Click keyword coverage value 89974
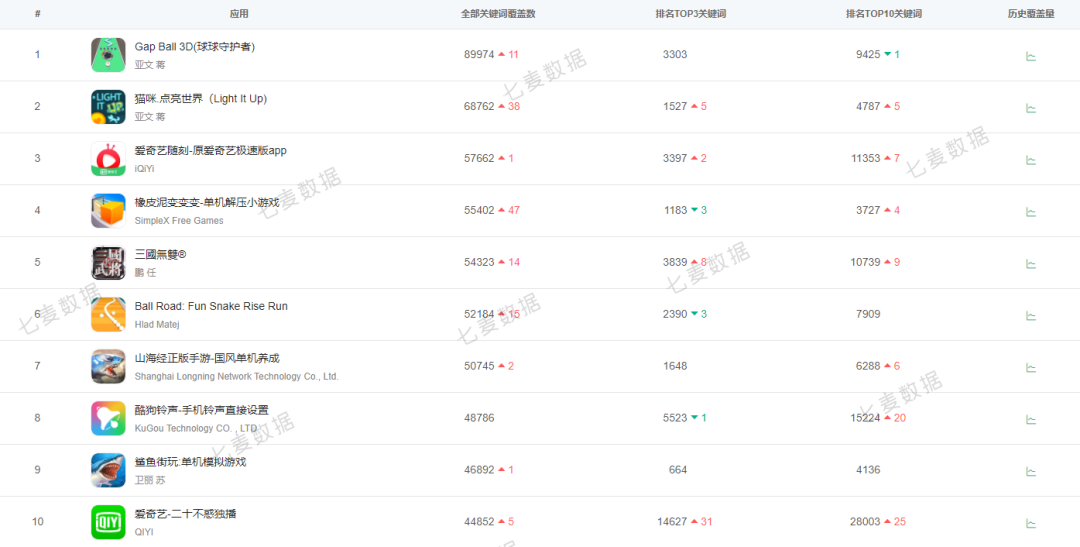The image size is (1080, 547). (x=479, y=54)
